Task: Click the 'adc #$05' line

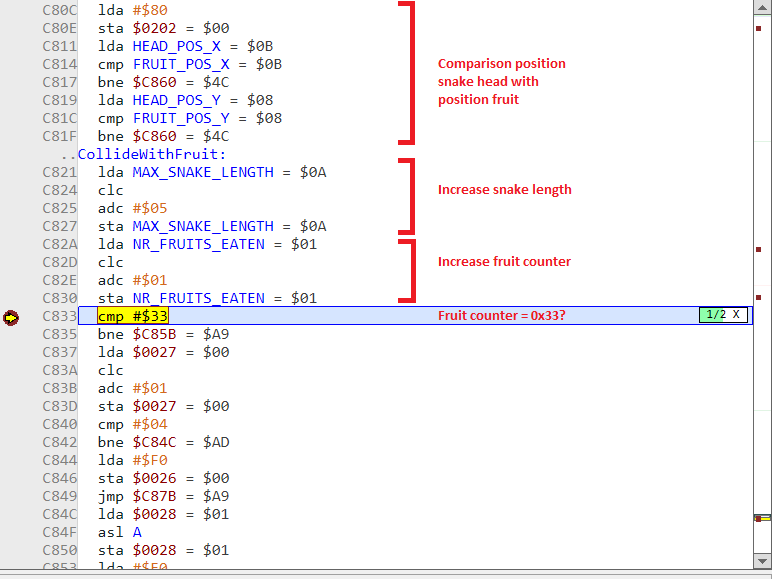Action: point(132,208)
